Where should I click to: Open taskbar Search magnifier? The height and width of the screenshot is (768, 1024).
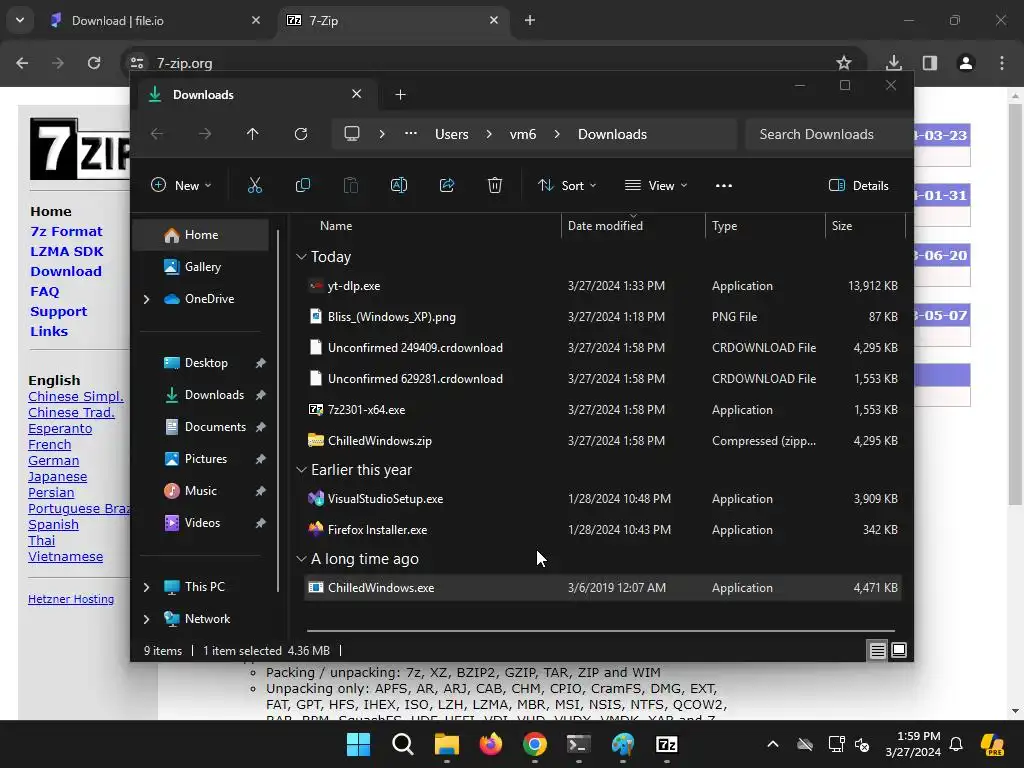pos(403,744)
